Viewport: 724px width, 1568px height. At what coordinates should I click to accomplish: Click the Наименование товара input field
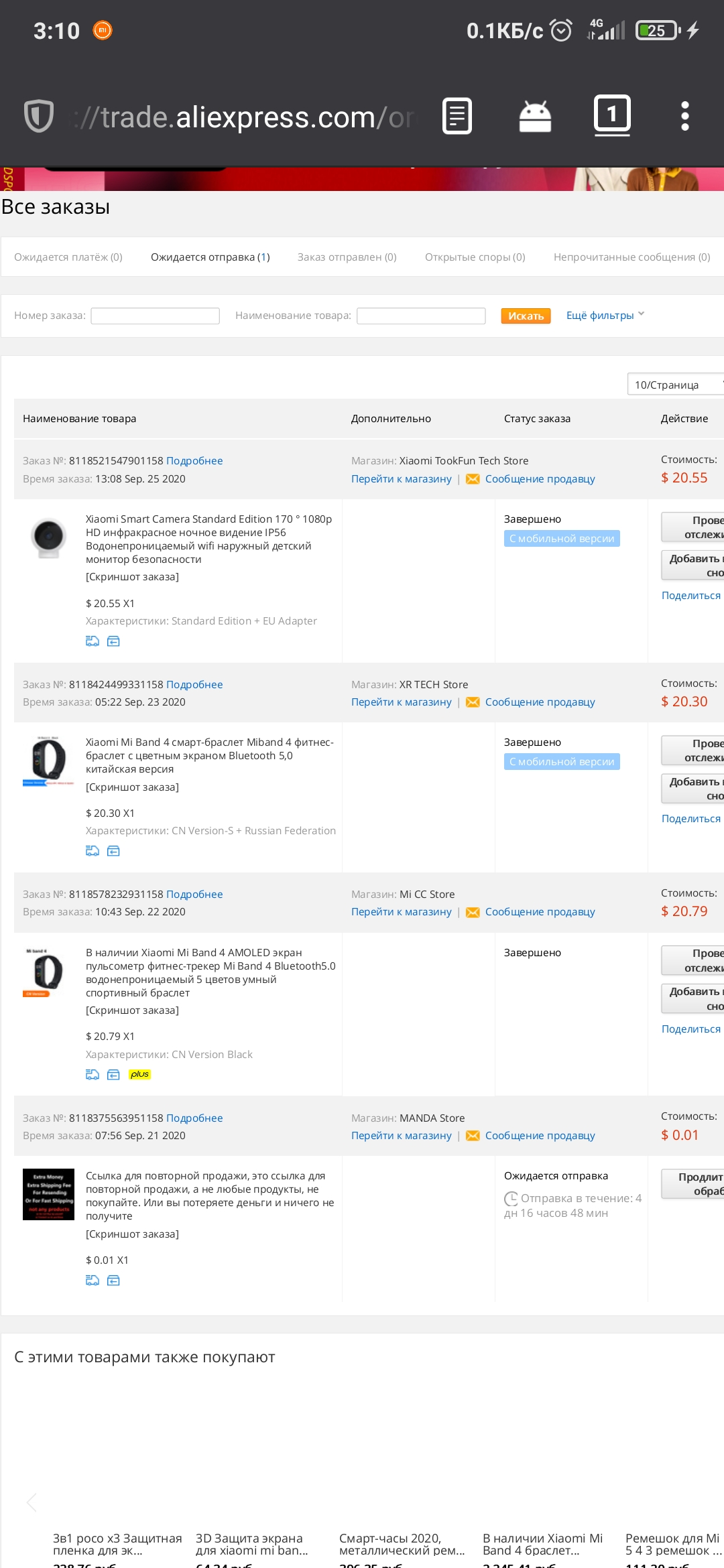(421, 316)
